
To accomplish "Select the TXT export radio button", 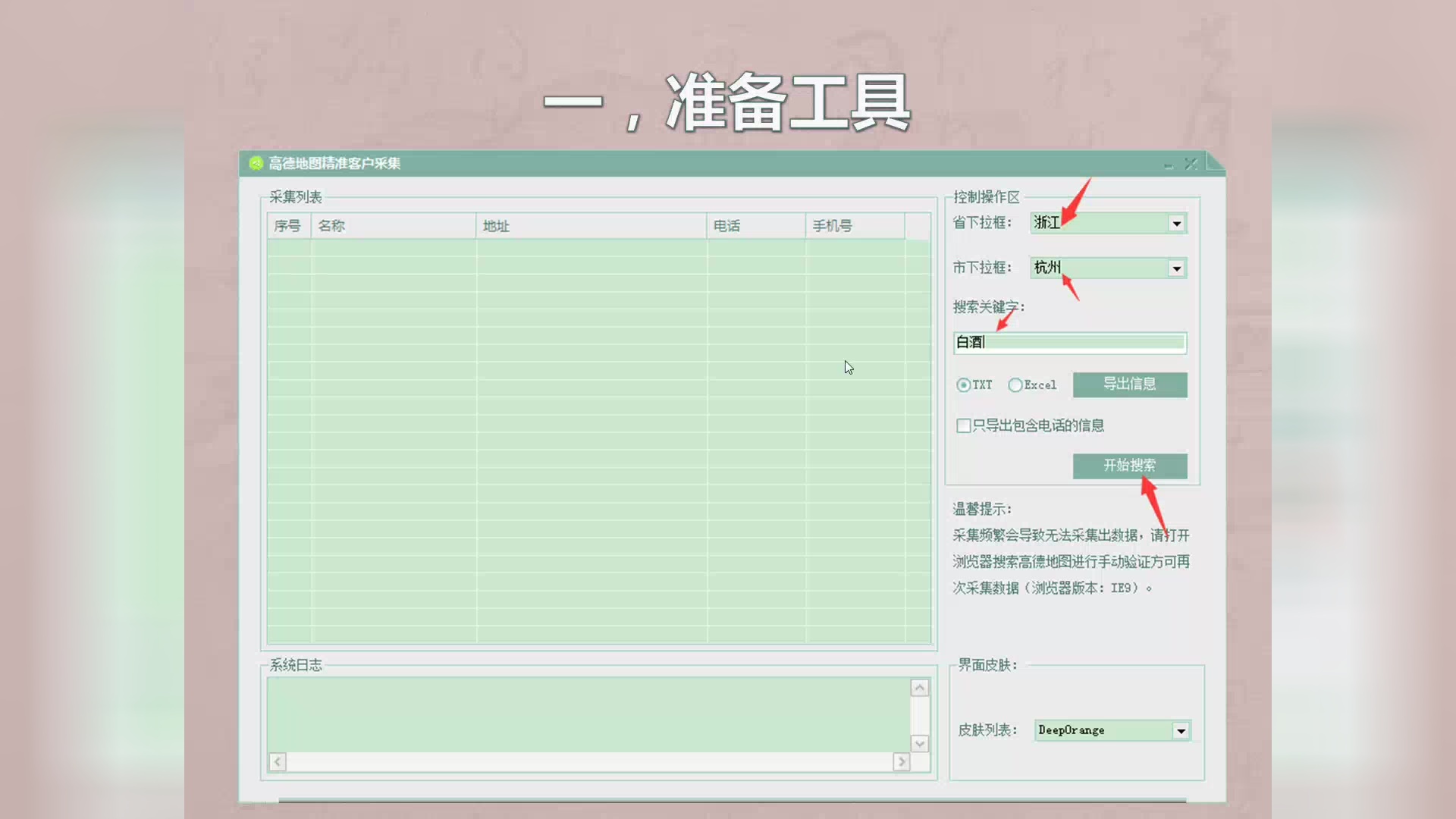I will [x=964, y=385].
